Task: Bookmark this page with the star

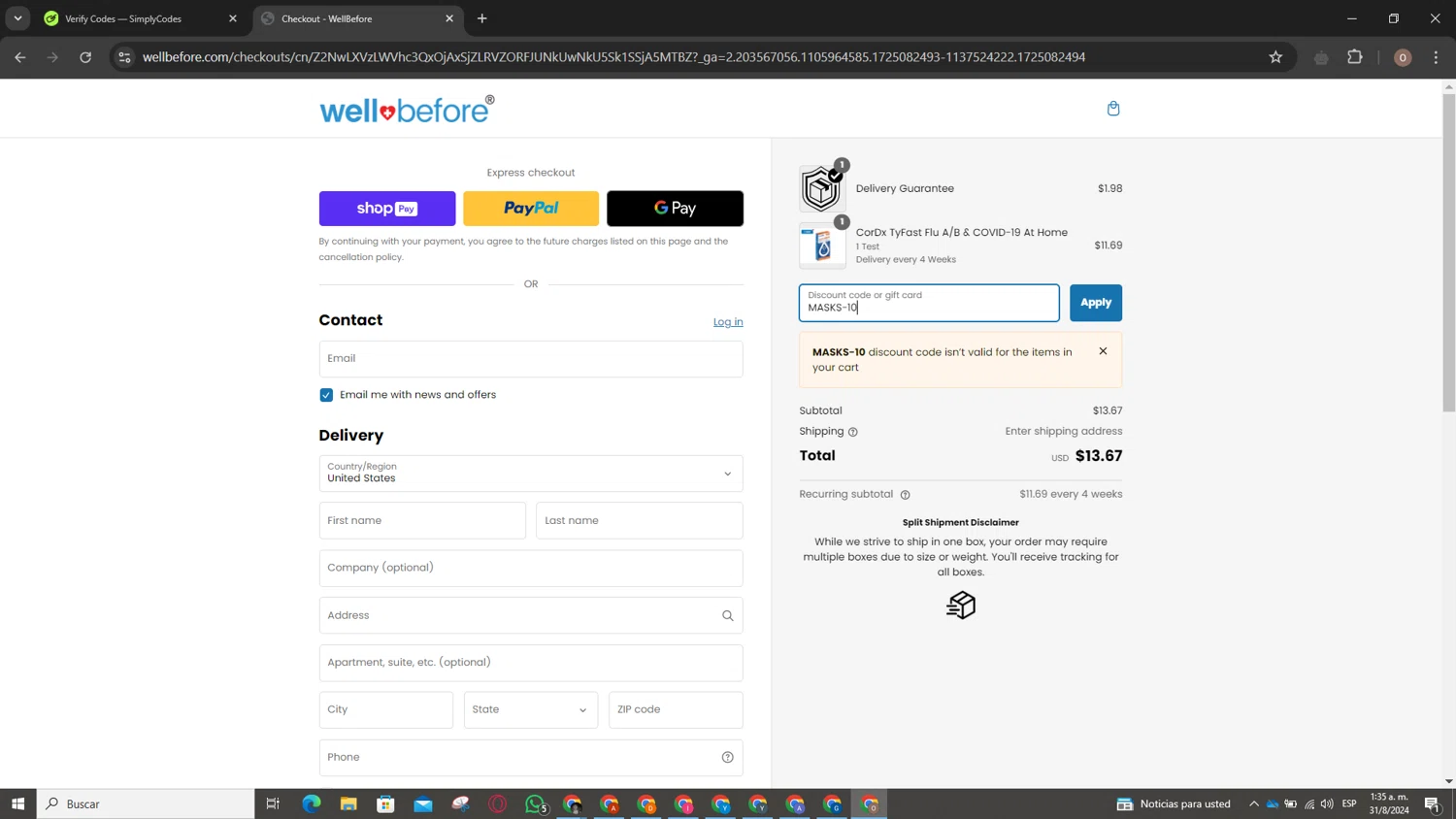Action: [x=1275, y=57]
